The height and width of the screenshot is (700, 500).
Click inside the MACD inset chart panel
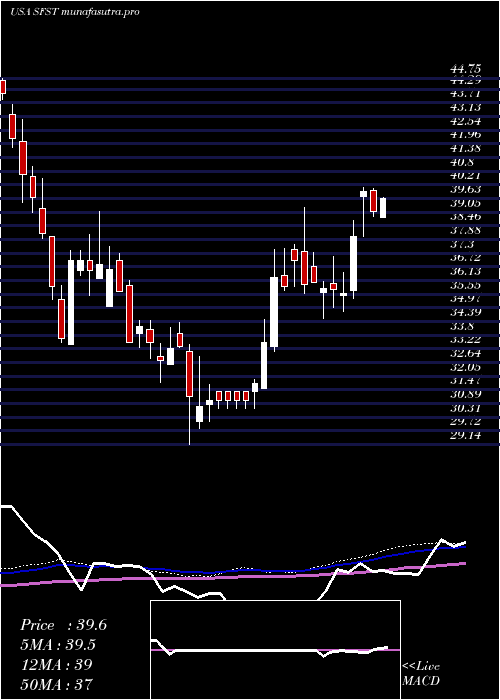[275, 650]
